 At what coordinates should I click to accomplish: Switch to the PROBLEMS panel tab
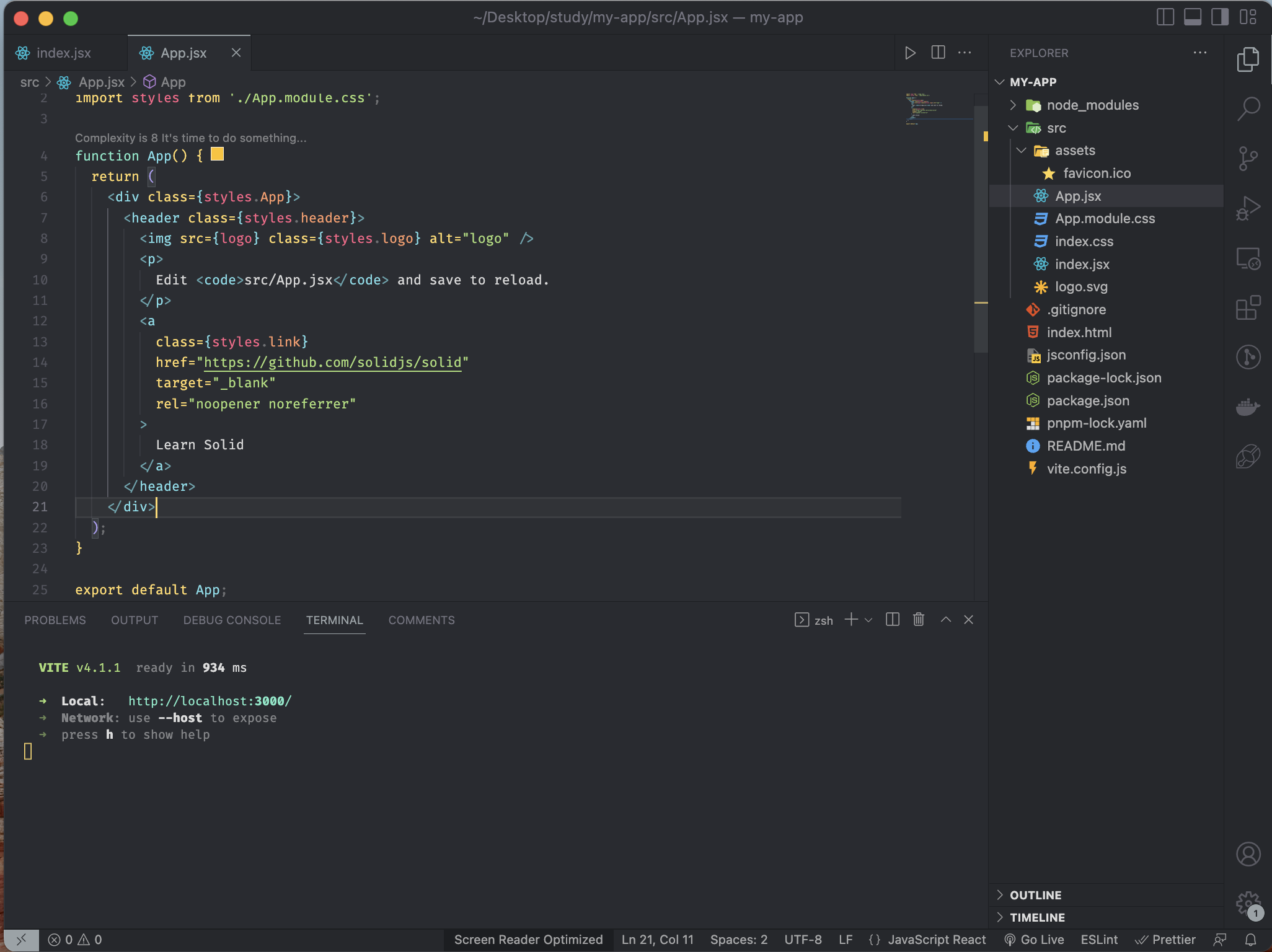[x=55, y=620]
